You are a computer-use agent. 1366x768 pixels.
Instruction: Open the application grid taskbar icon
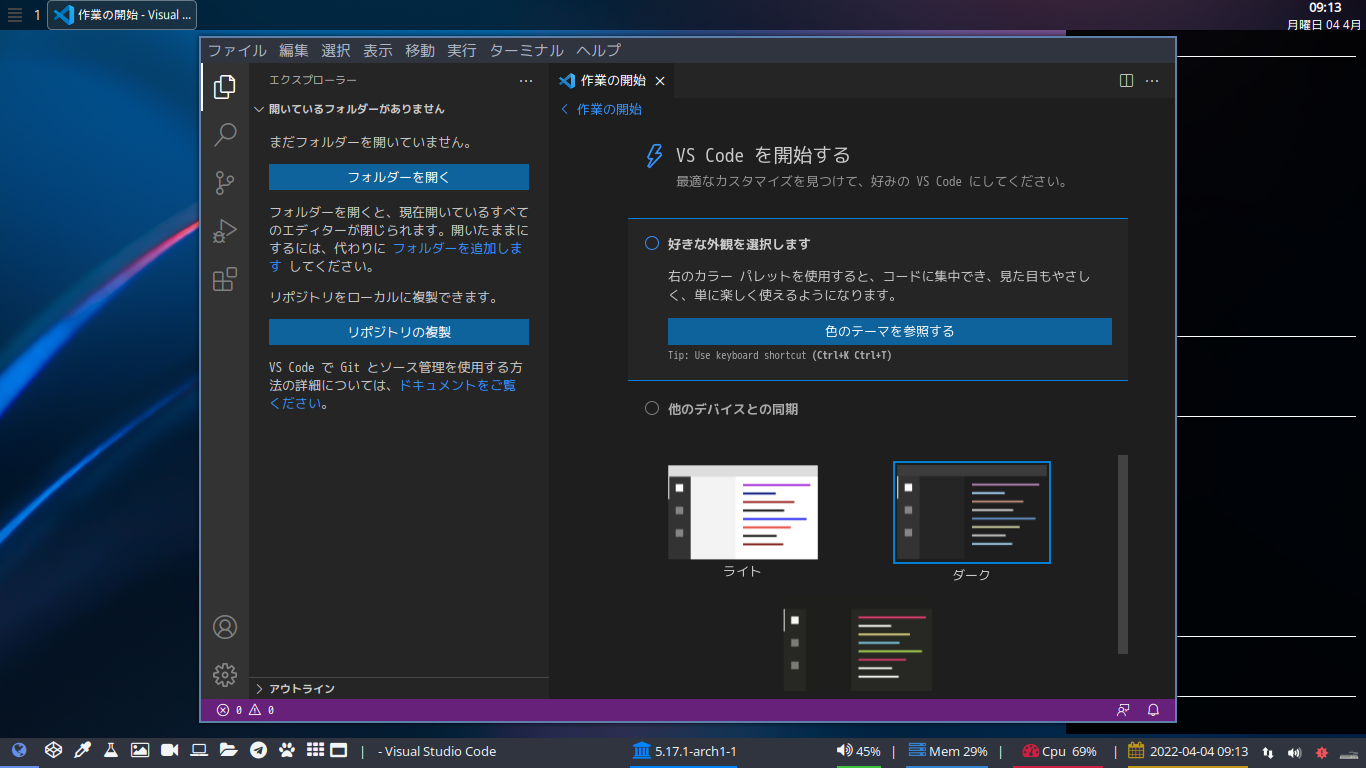tap(315, 750)
